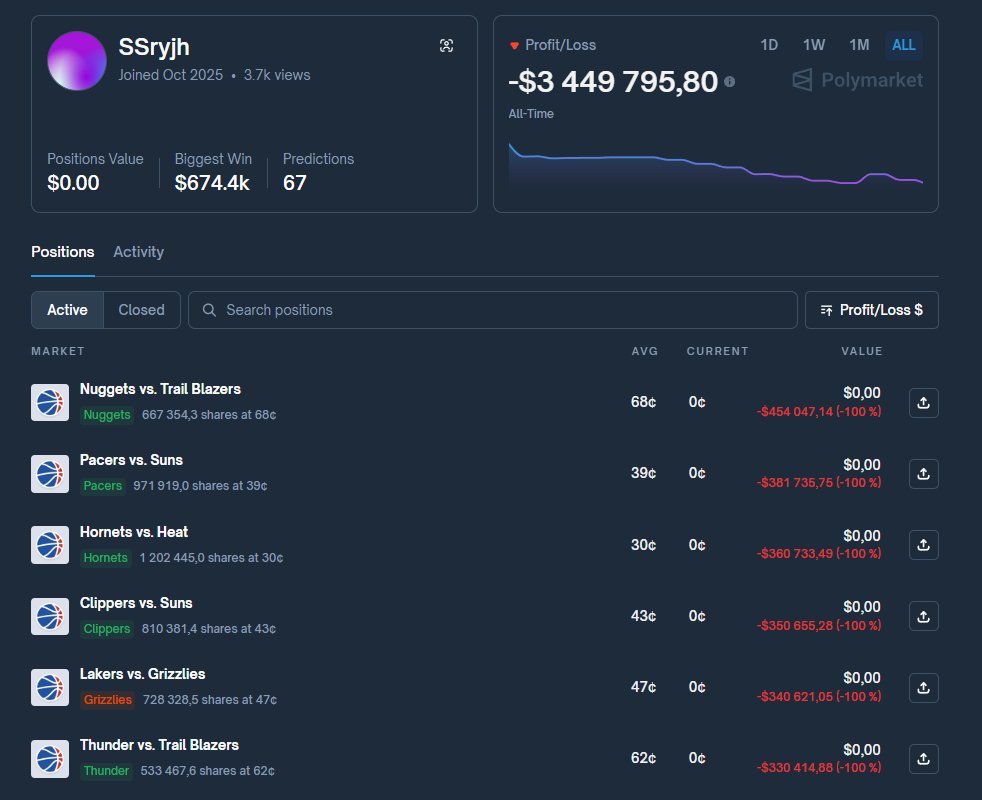The width and height of the screenshot is (982, 800).
Task: Click the share icon on the Thunder position
Action: tap(923, 759)
